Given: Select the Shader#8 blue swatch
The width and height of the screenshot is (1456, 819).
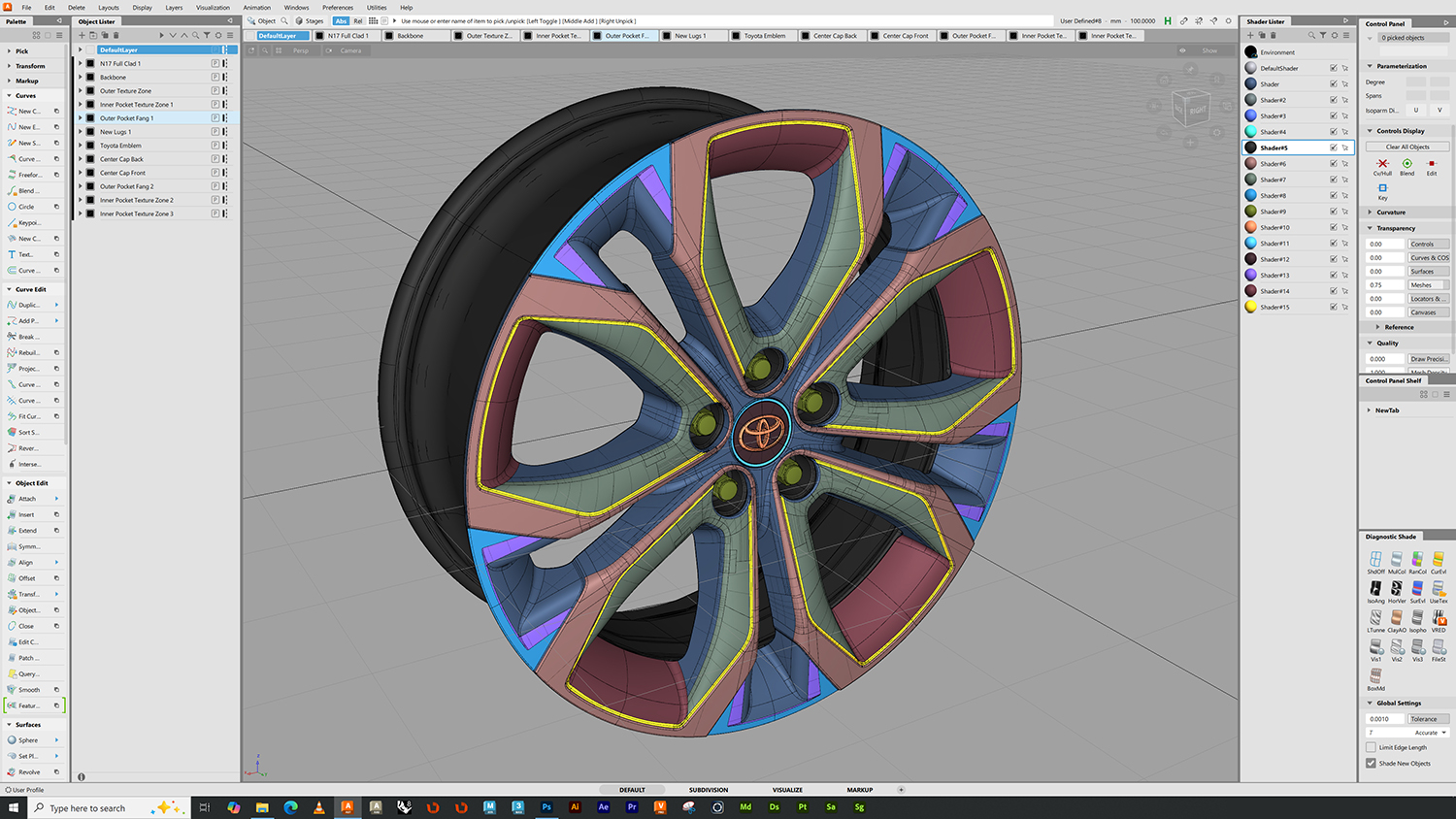Looking at the screenshot, I should 1251,195.
